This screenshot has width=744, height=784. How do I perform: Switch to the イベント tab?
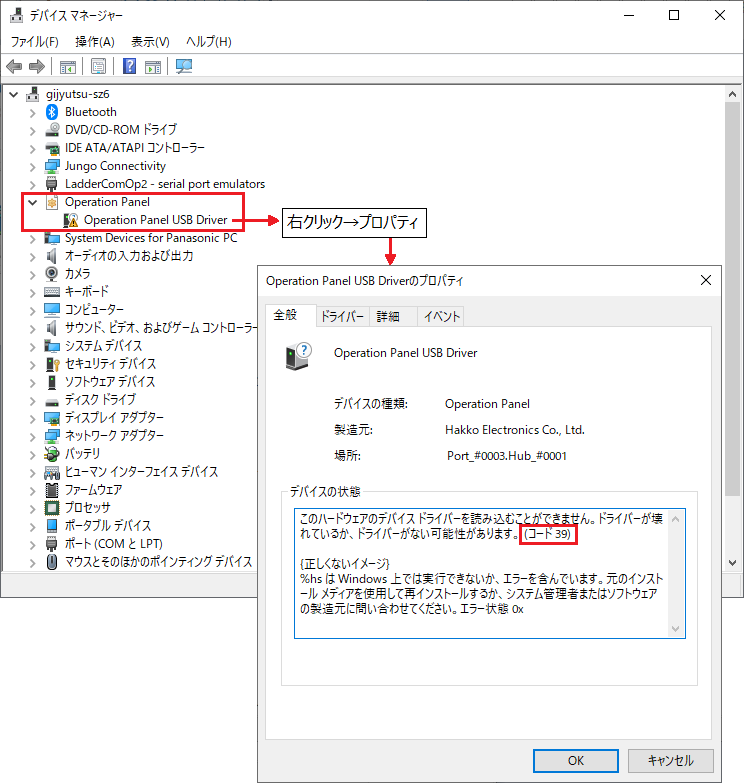point(442,317)
